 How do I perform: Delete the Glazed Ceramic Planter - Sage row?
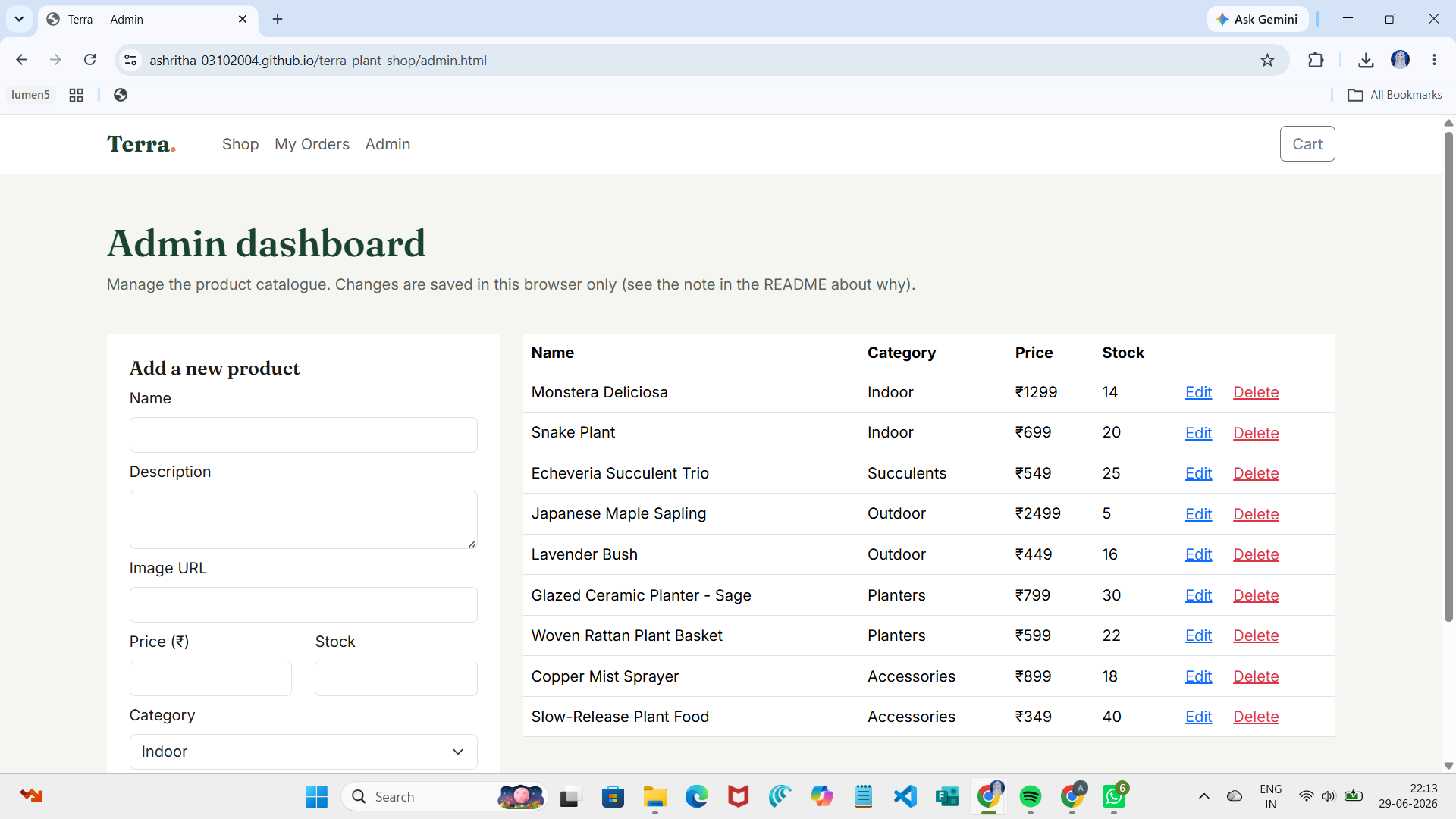(x=1256, y=595)
